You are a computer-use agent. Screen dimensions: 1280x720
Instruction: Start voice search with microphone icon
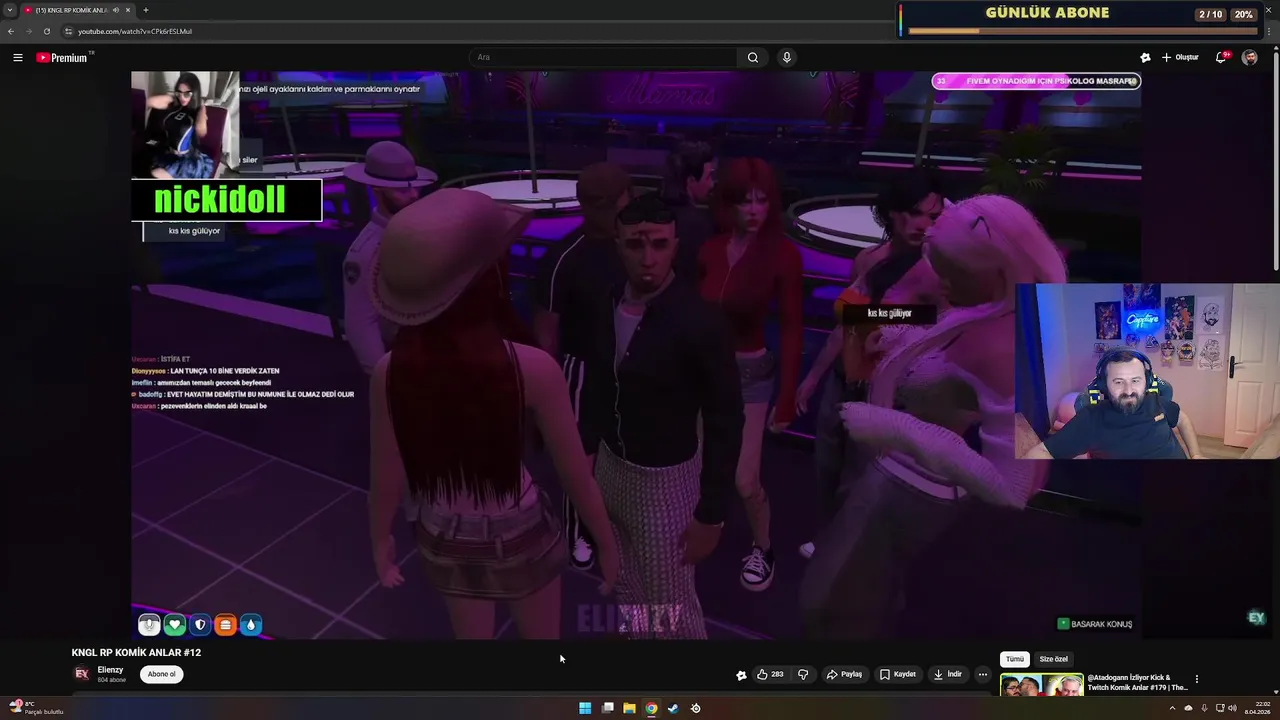(x=787, y=57)
